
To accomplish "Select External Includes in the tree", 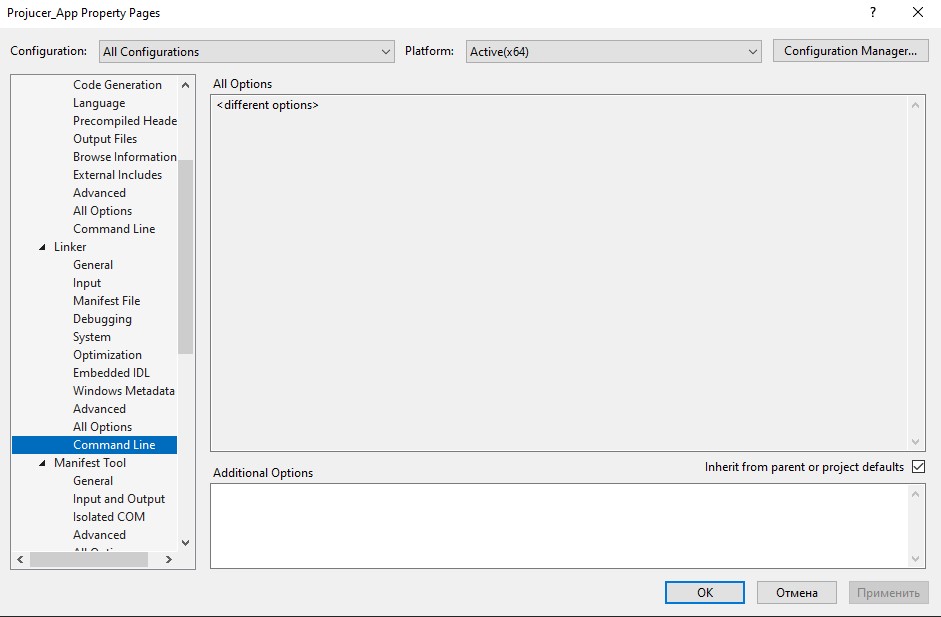I will tap(118, 175).
